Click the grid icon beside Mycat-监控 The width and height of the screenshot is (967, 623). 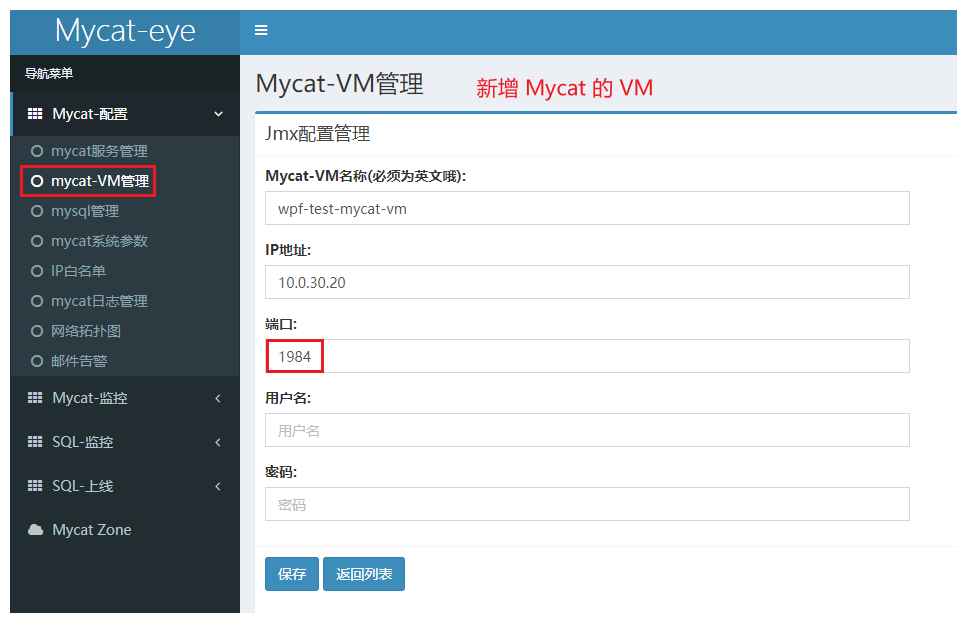click(x=34, y=397)
